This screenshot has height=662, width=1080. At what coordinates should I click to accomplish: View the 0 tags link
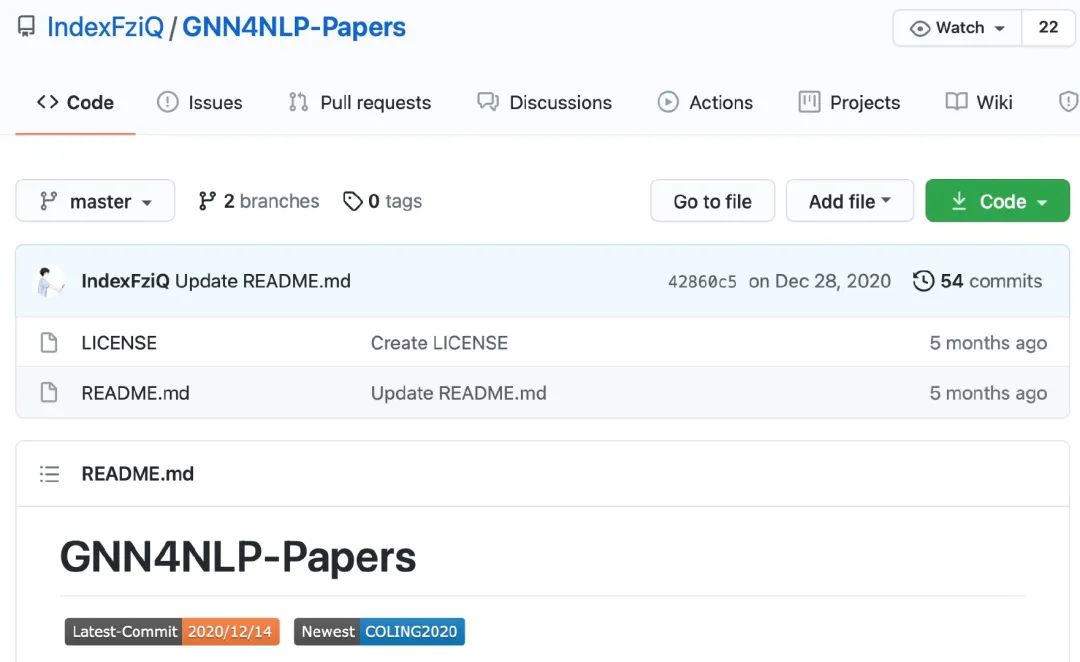382,201
